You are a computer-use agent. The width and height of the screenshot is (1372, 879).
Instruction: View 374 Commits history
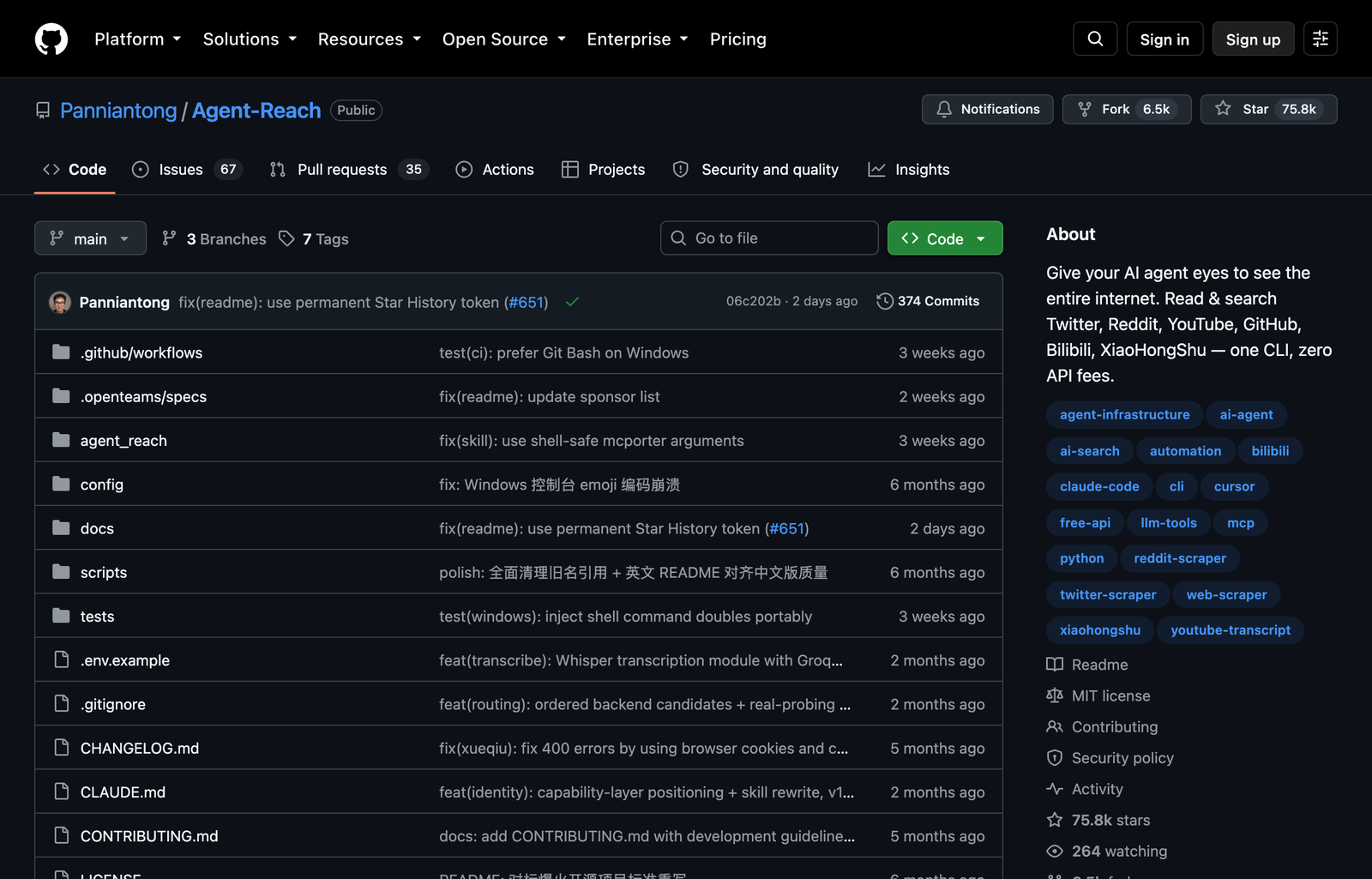pyautogui.click(x=929, y=301)
